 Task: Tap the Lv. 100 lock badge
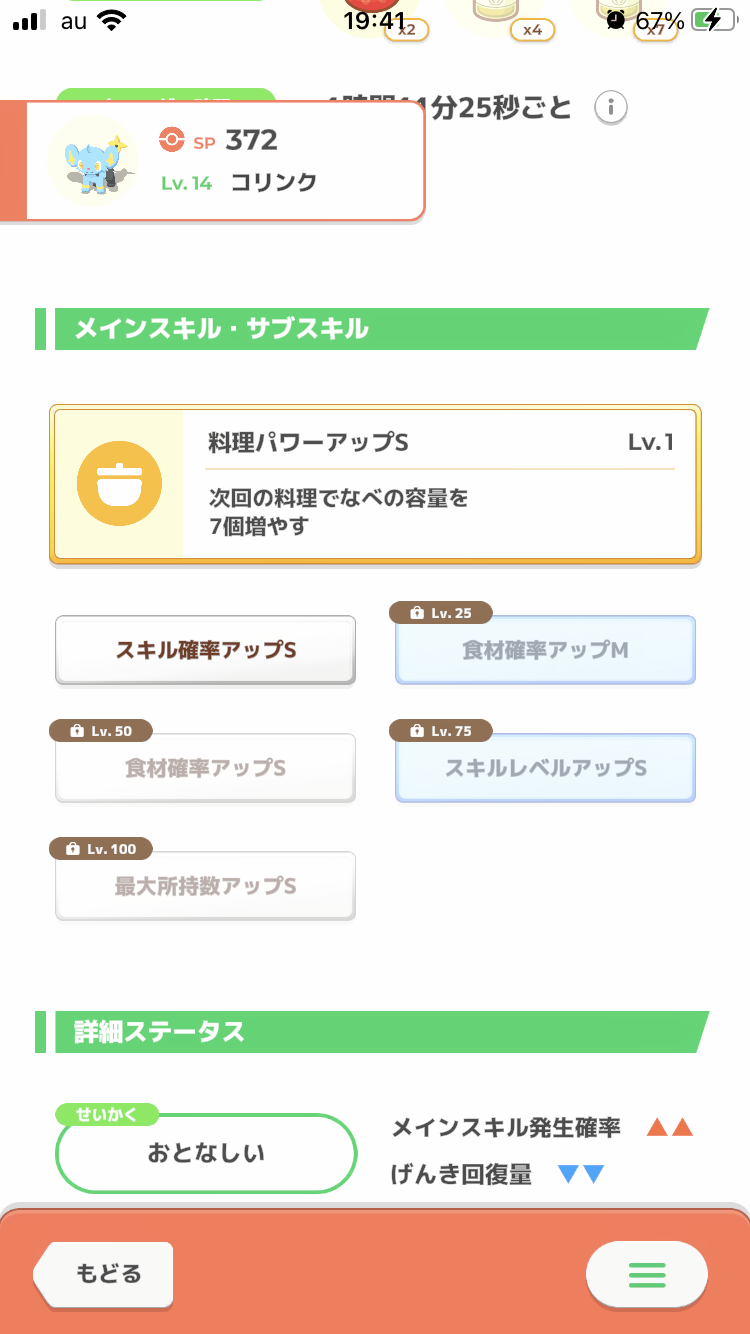(x=101, y=849)
